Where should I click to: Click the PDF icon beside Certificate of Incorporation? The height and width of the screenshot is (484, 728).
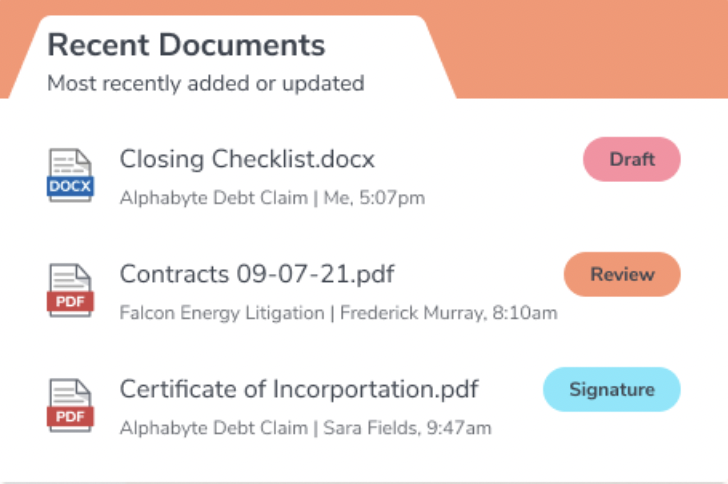coord(70,405)
